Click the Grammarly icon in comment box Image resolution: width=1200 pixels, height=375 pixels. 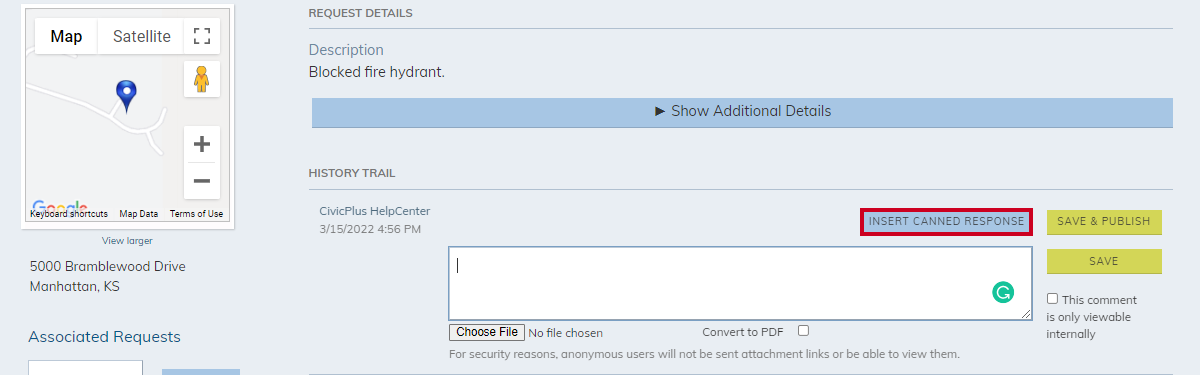point(1003,293)
